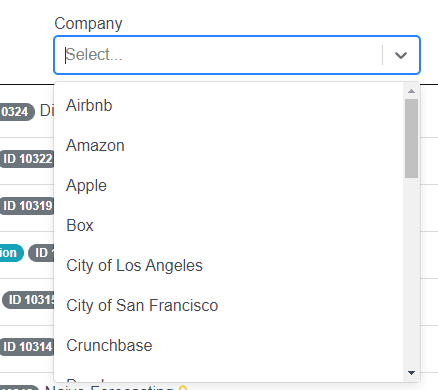The height and width of the screenshot is (390, 438).
Task: Click the dropdown scrollbar thumb
Action: pyautogui.click(x=411, y=138)
